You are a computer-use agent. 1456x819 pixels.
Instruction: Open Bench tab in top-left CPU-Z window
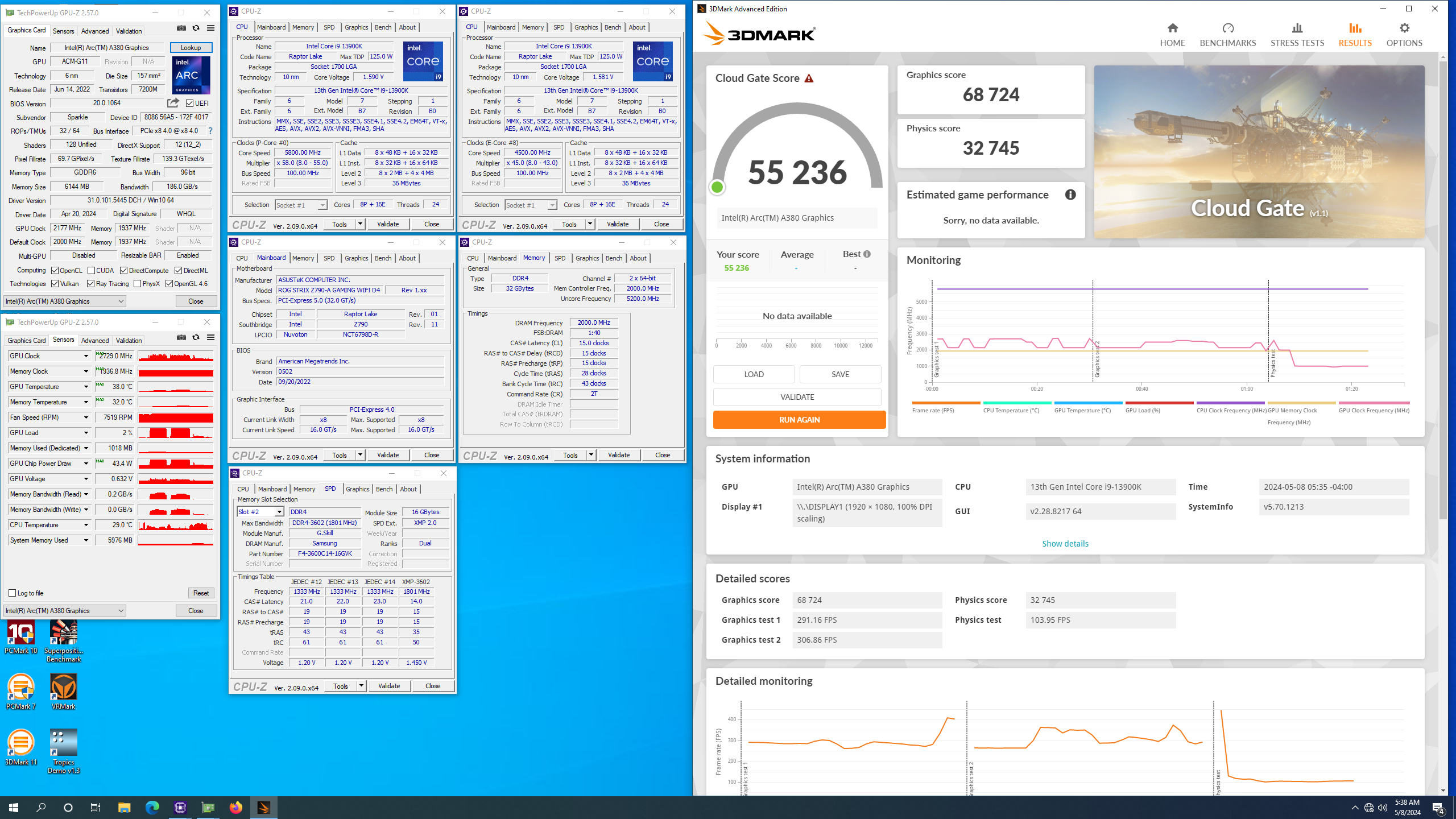click(383, 27)
